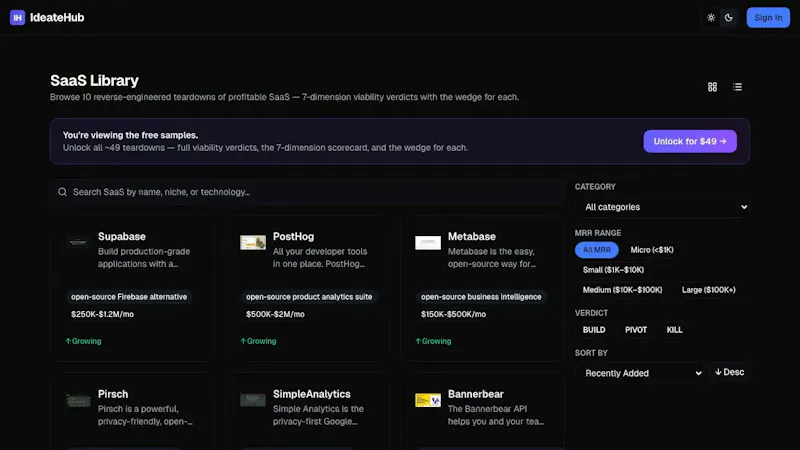Filter by KILL verdict
The image size is (800, 450).
pos(674,330)
